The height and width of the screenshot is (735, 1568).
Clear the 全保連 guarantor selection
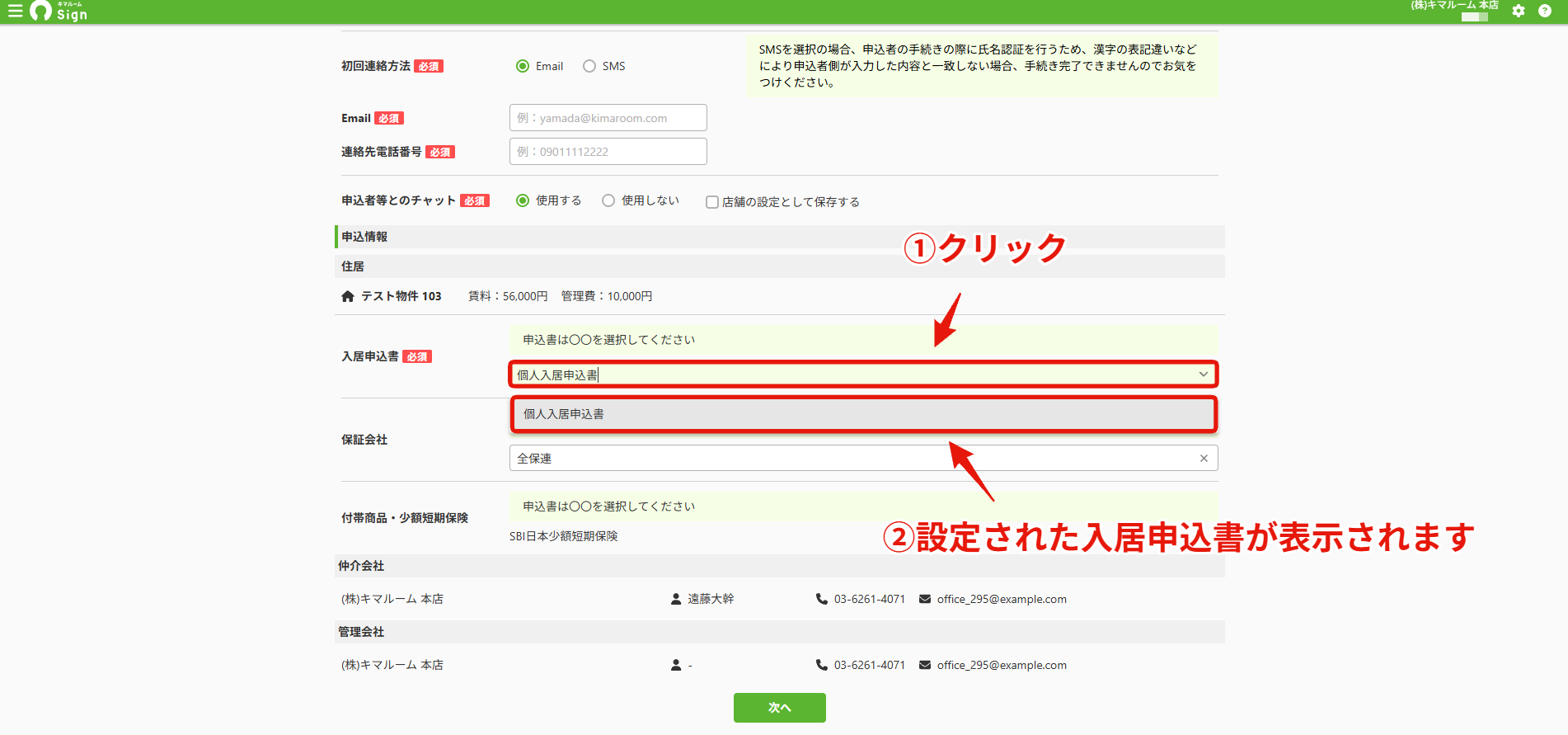click(x=1204, y=459)
